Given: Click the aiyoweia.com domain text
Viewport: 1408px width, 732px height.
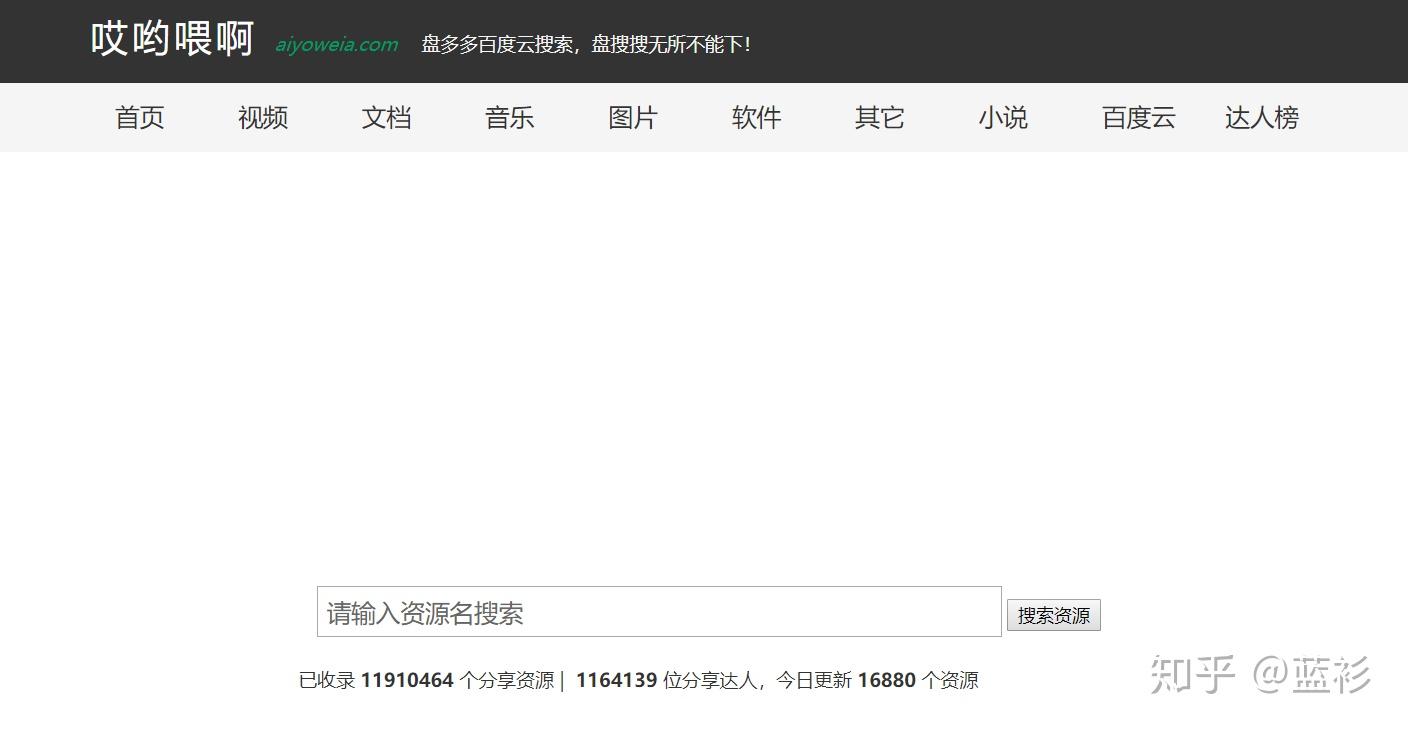Looking at the screenshot, I should click(336, 45).
